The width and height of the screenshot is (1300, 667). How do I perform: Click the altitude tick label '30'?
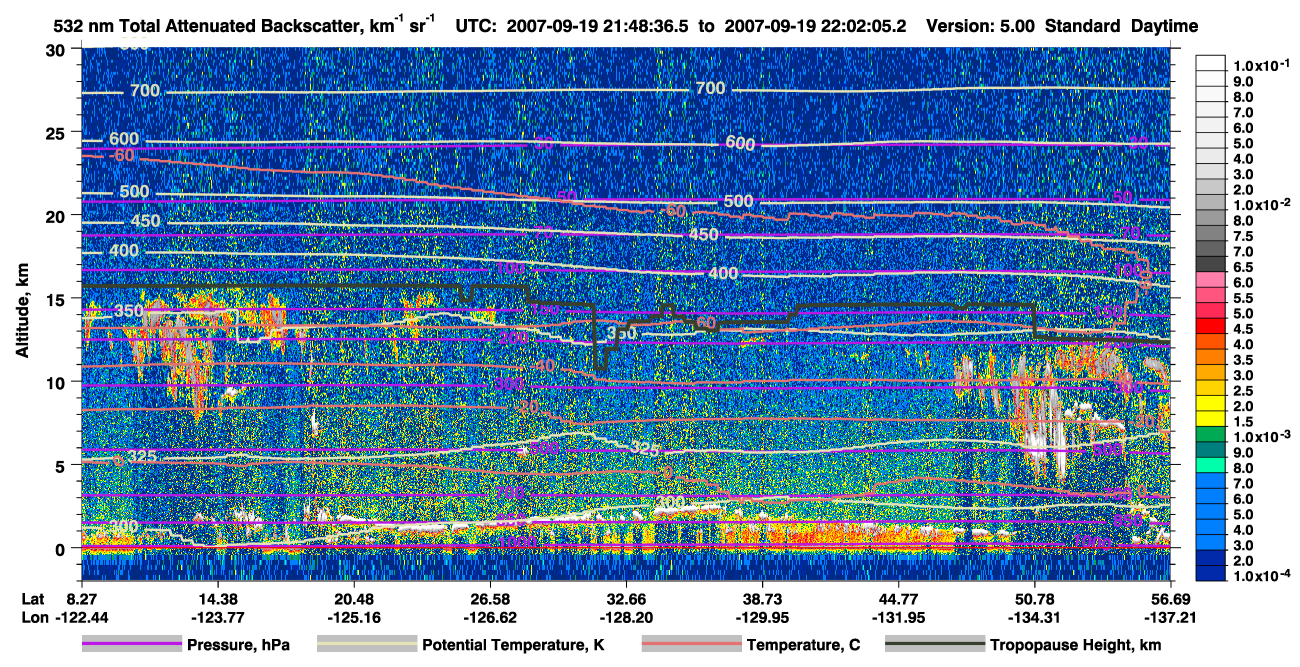point(57,50)
